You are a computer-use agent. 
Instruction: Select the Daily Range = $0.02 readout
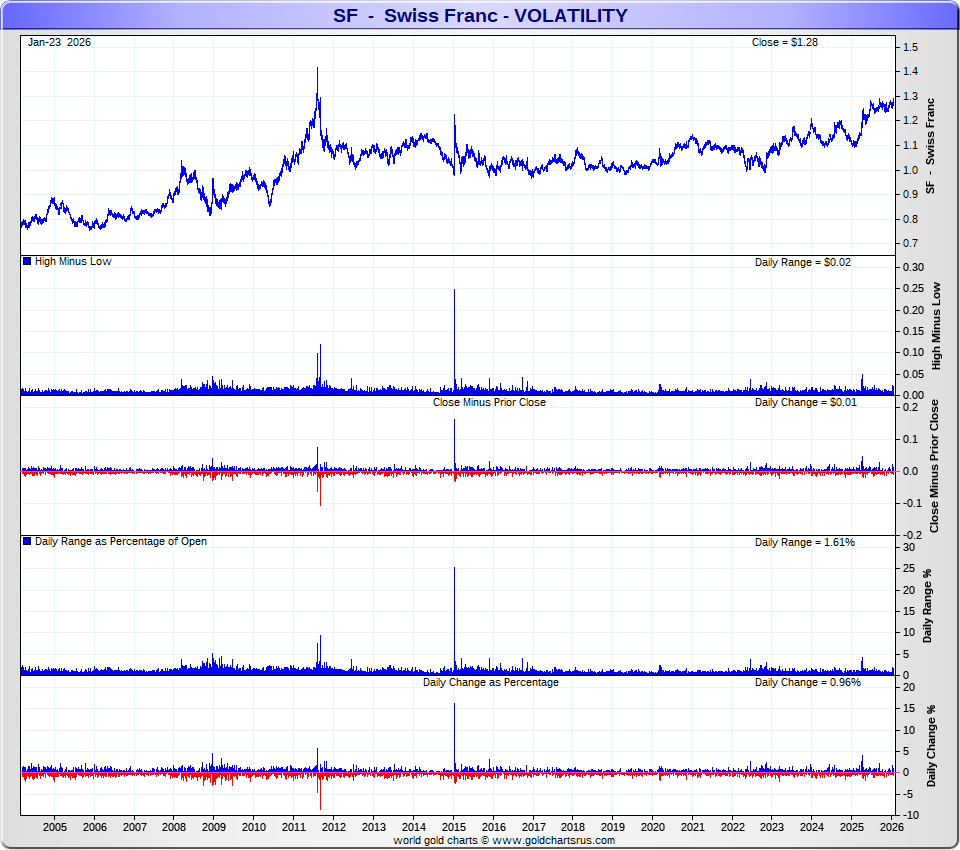pos(804,262)
